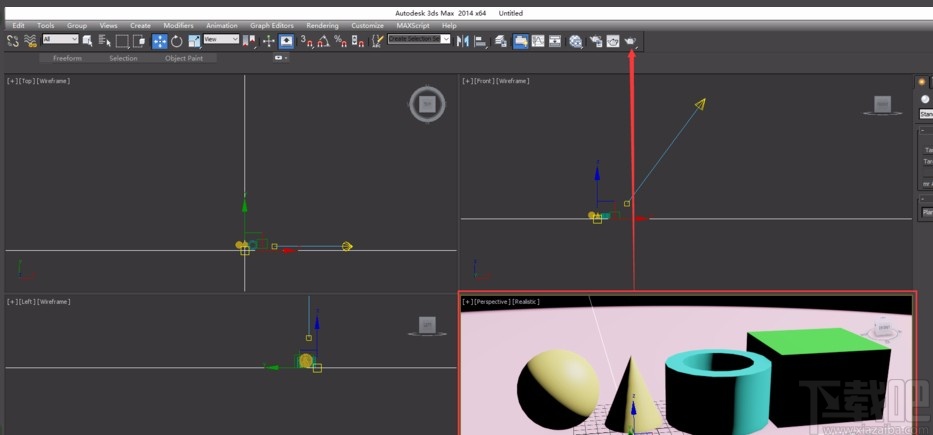
Task: Toggle Keyboard Shortcut Override button
Action: [286, 40]
